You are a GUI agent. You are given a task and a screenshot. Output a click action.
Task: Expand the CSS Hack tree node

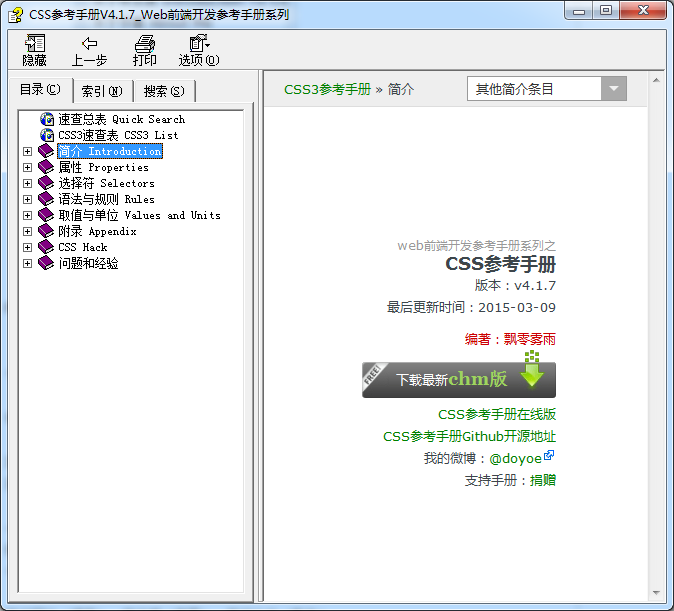[28, 247]
